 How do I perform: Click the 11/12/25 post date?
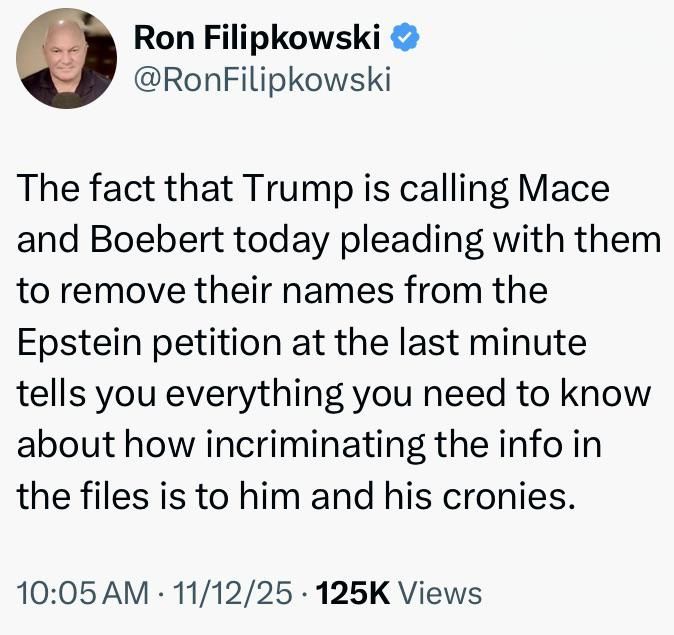[x=232, y=593]
